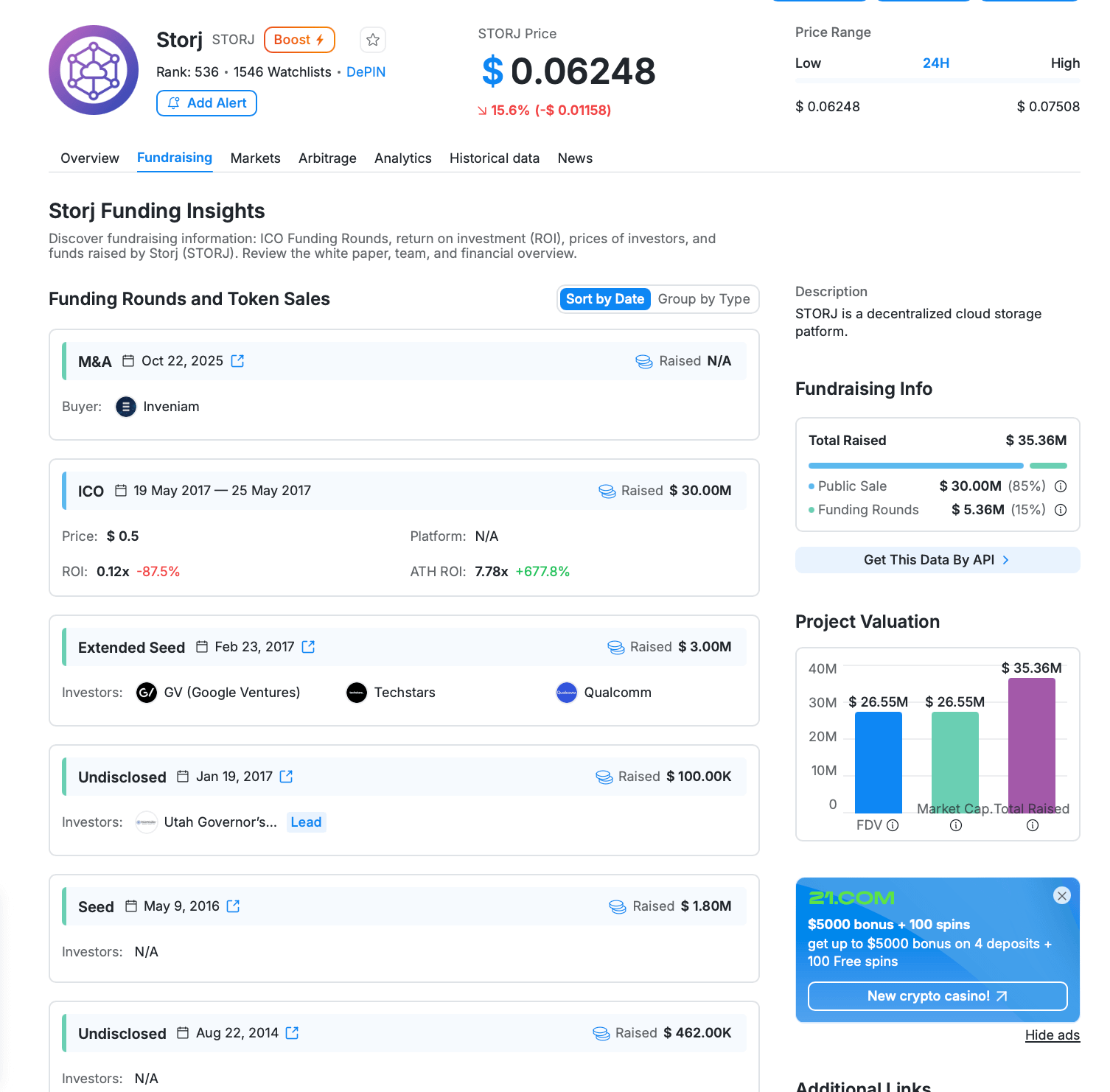This screenshot has height=1092, width=1110.
Task: Click the 21.COM ad logo
Action: [851, 898]
